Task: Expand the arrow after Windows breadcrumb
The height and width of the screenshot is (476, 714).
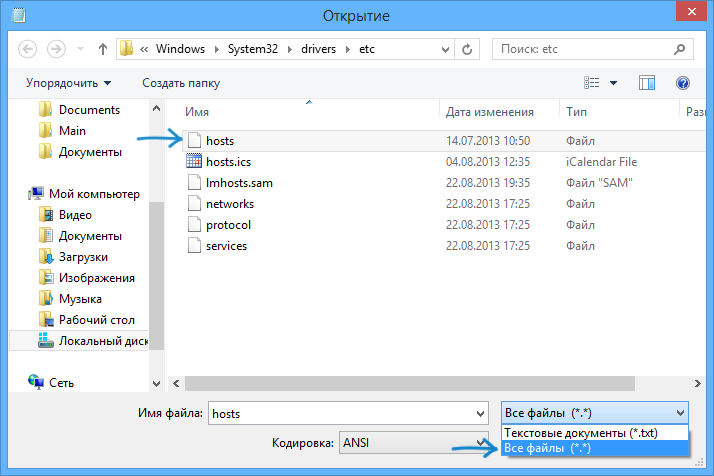Action: pos(217,49)
